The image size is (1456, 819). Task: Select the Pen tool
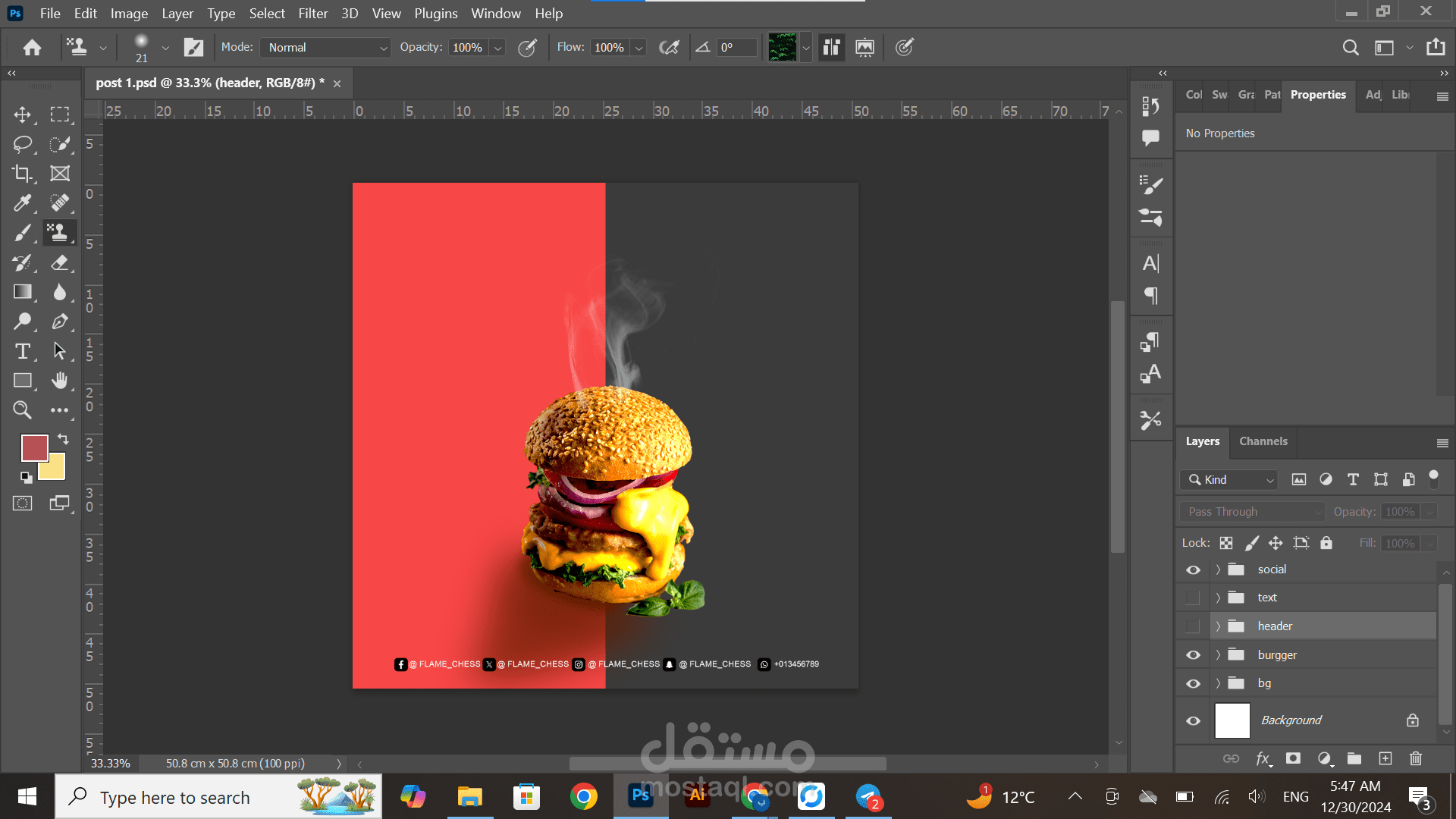(x=60, y=322)
